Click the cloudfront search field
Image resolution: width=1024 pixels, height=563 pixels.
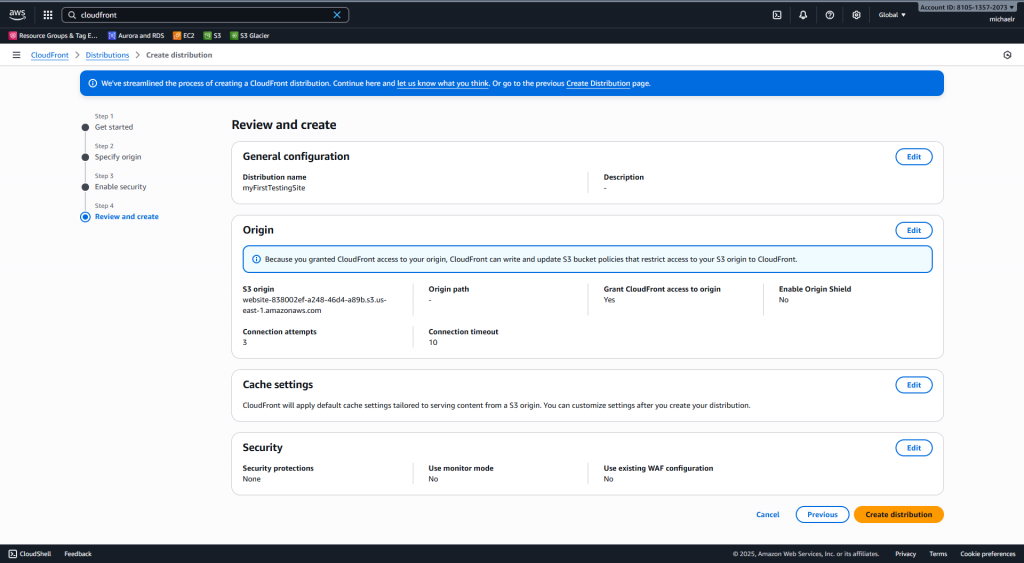(x=204, y=14)
